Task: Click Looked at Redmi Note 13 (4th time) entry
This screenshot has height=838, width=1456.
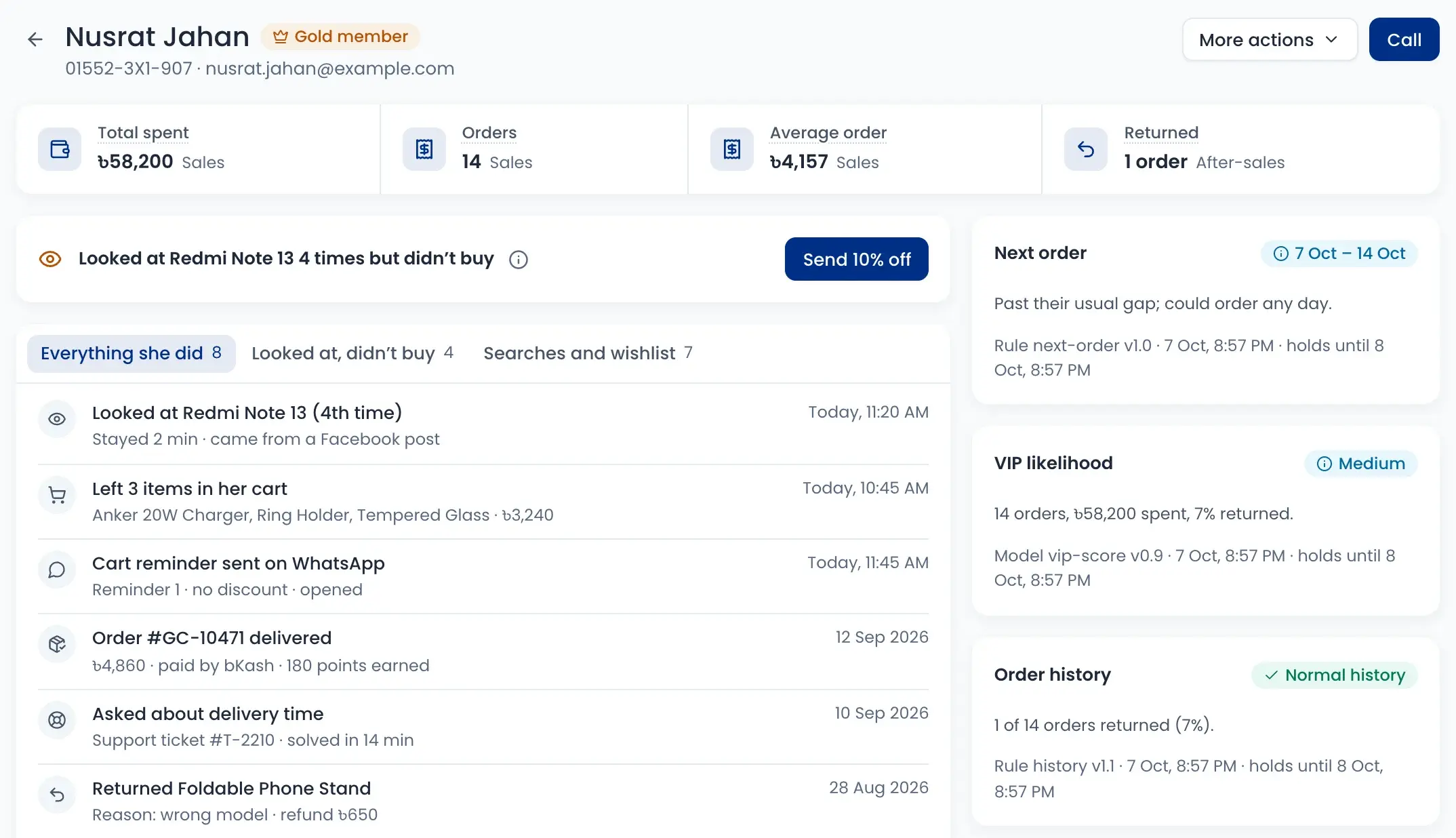Action: click(483, 425)
